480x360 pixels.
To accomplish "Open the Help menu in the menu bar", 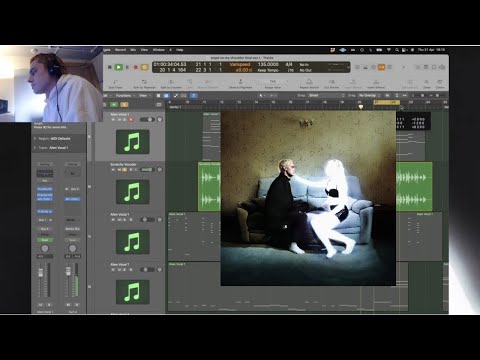I will (x=180, y=50).
